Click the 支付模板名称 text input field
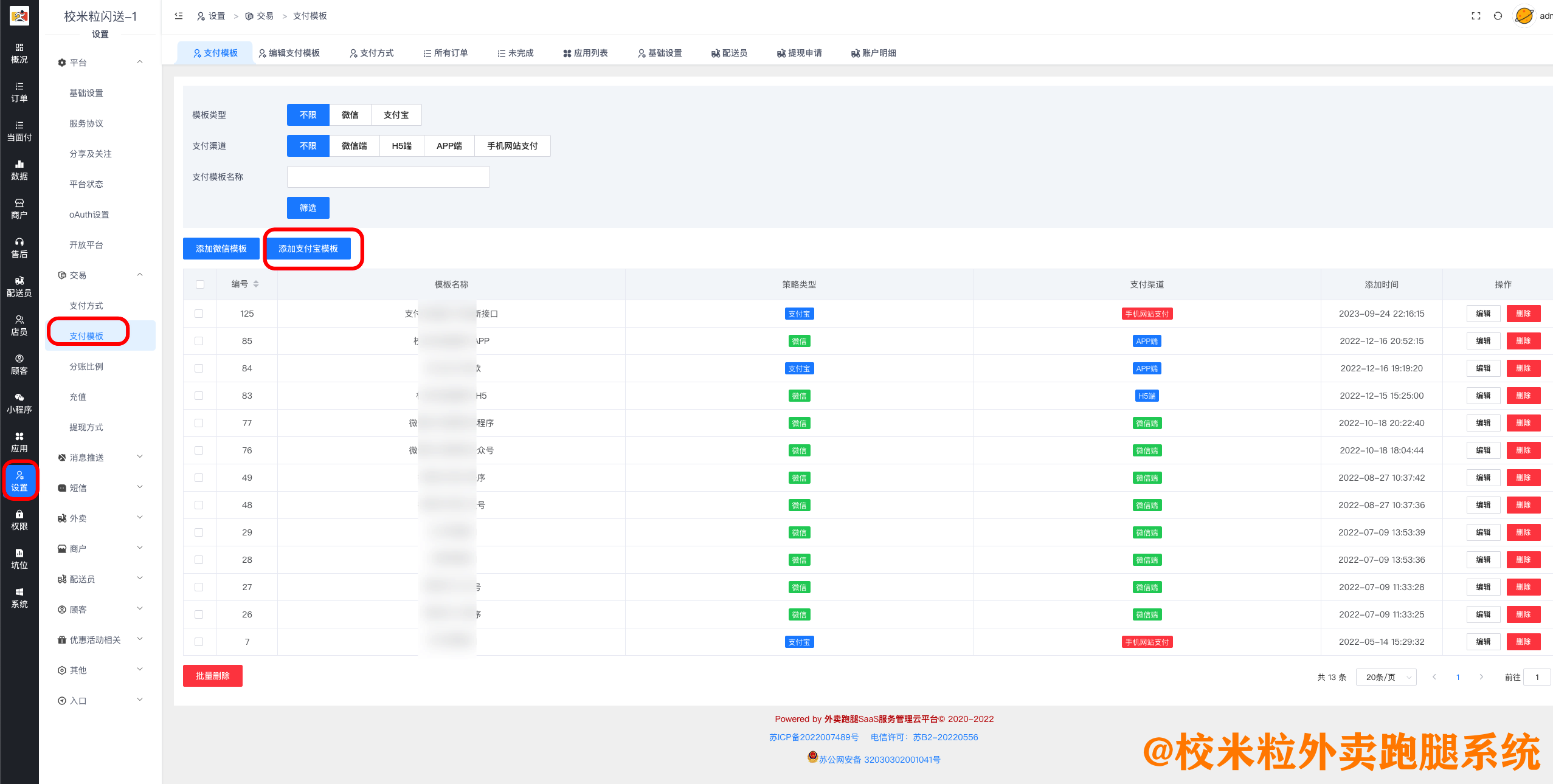This screenshot has height=784, width=1553. 388,177
